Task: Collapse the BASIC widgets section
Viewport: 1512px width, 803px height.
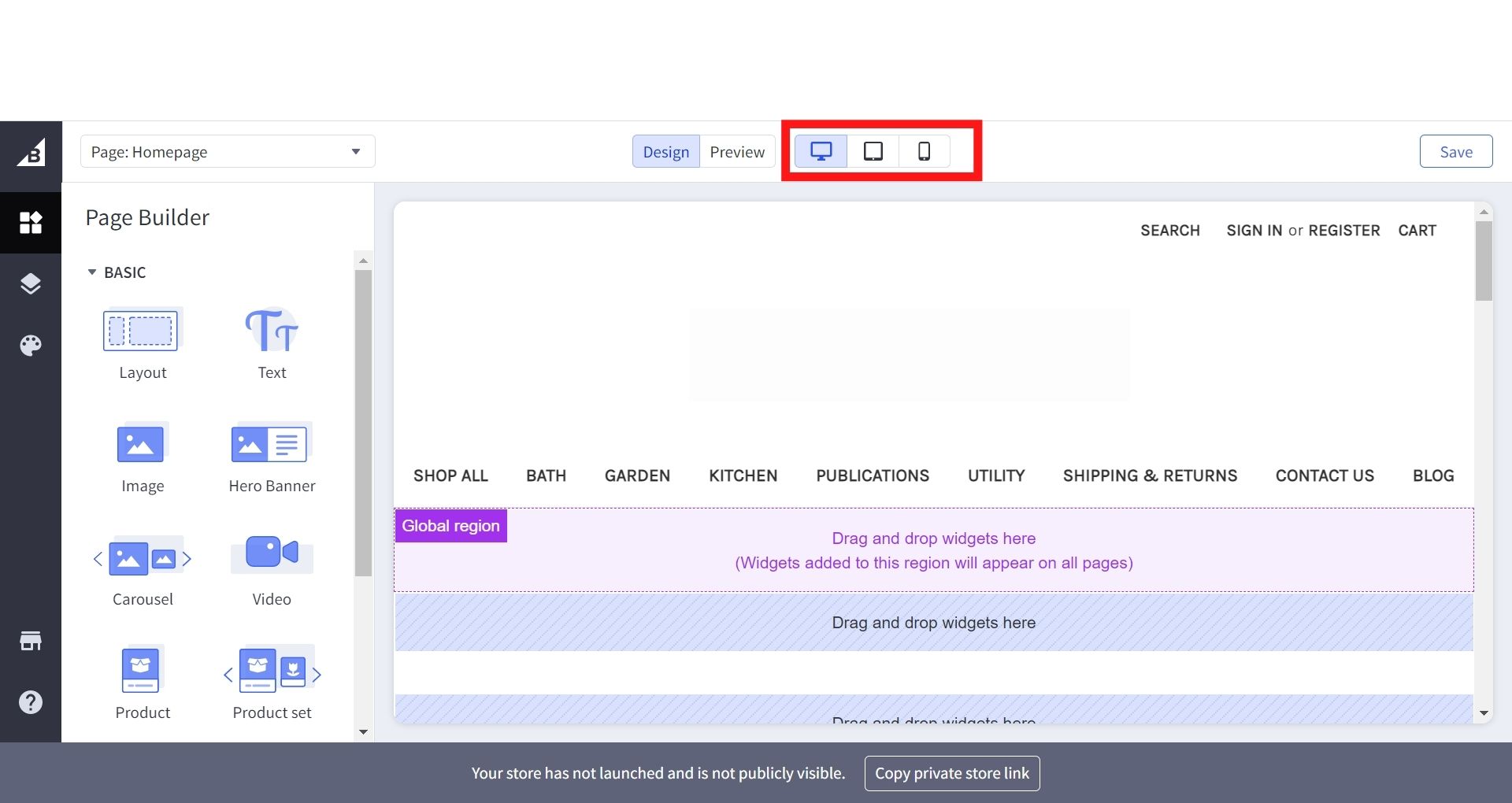Action: tap(92, 272)
